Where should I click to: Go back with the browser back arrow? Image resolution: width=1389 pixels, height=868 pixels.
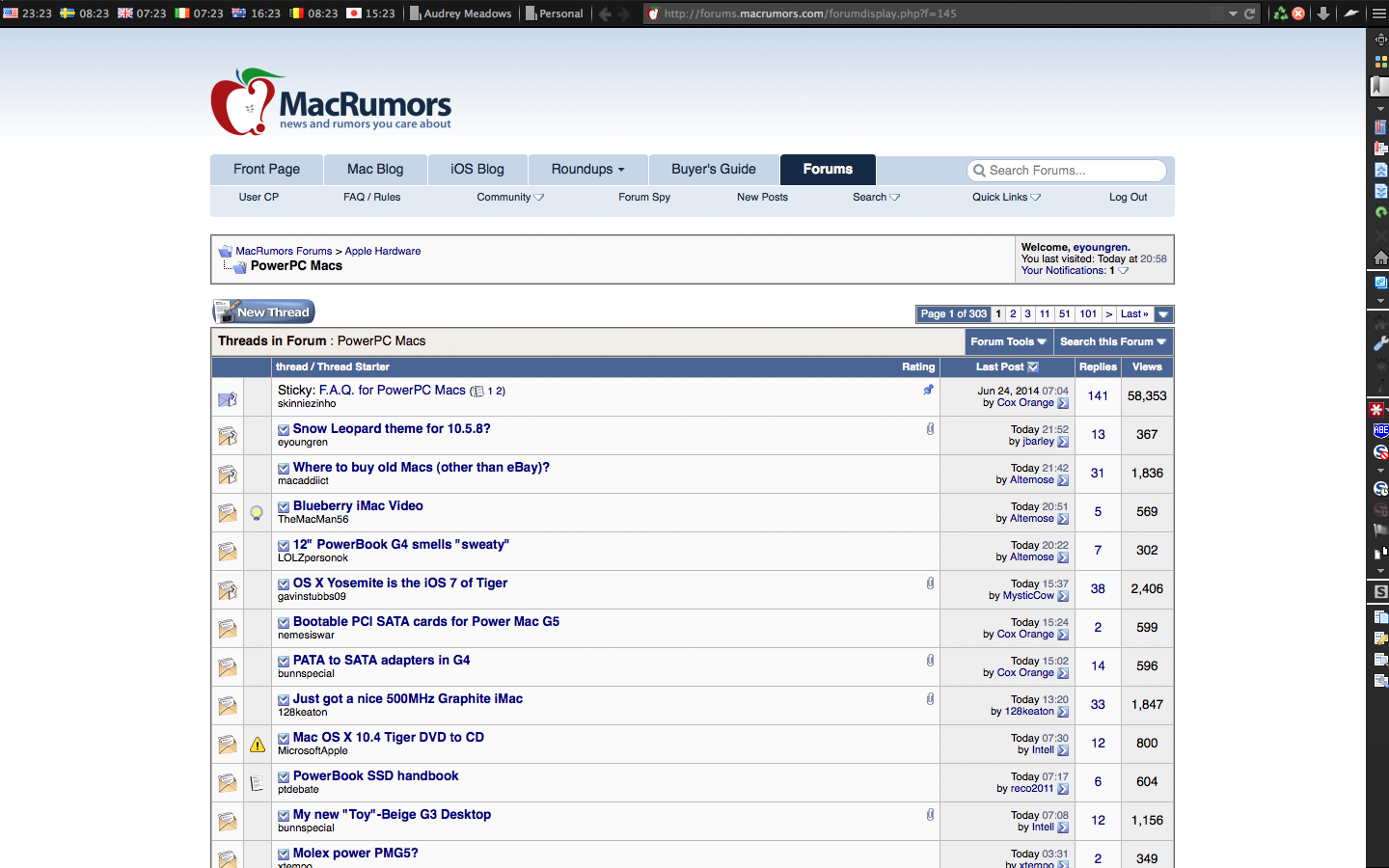(x=605, y=14)
